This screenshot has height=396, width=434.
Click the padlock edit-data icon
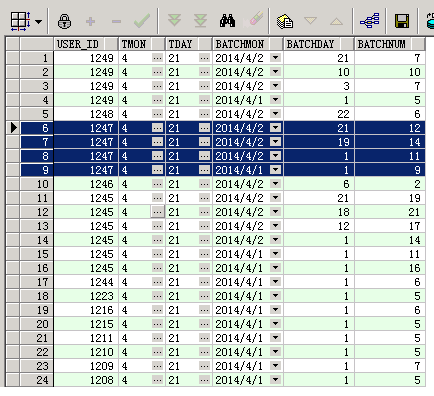[64, 22]
